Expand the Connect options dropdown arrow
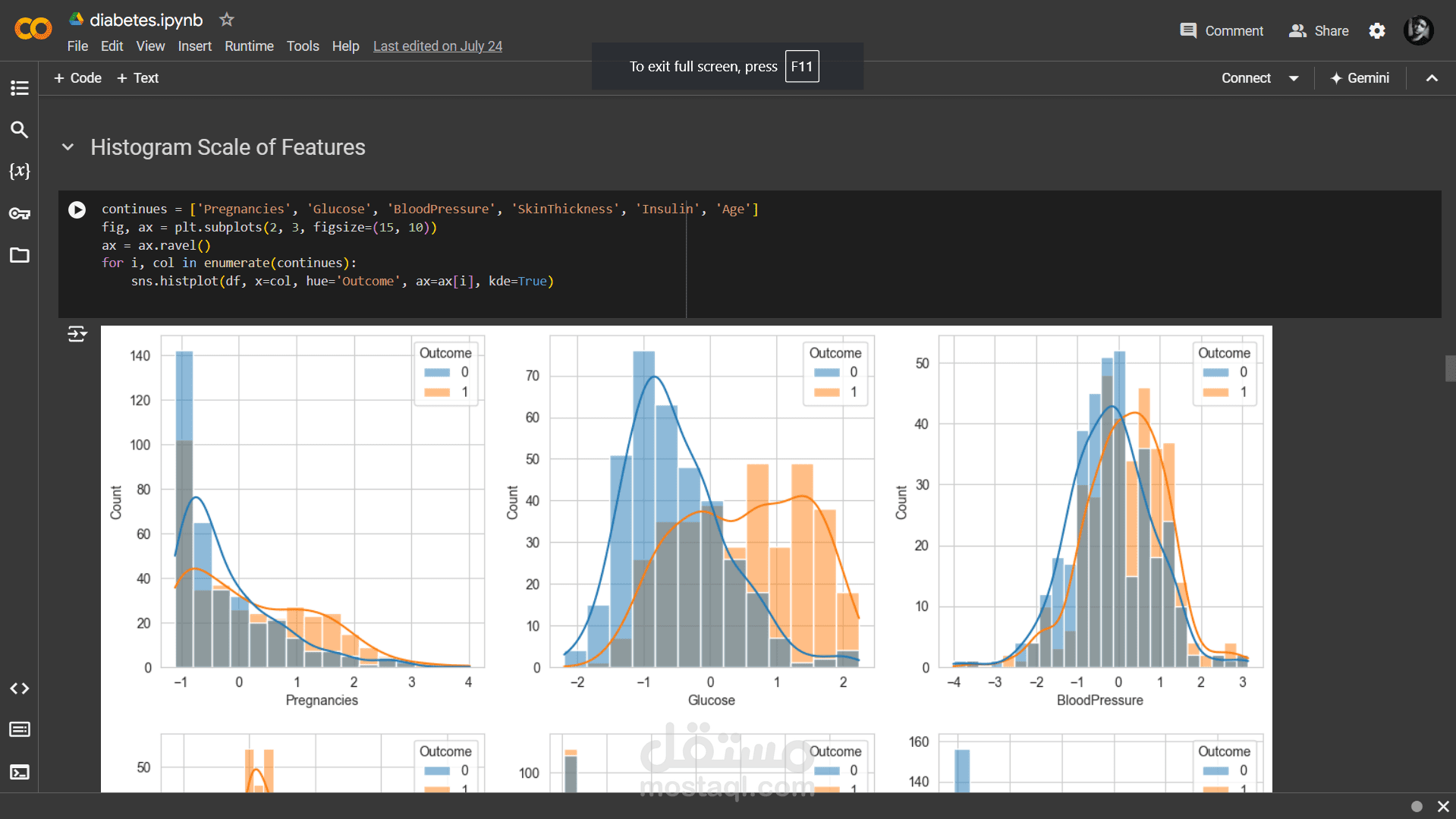The height and width of the screenshot is (819, 1456). pos(1294,78)
